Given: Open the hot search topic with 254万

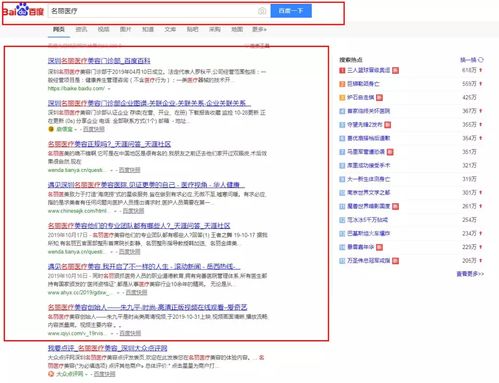Looking at the screenshot, I should (367, 220).
